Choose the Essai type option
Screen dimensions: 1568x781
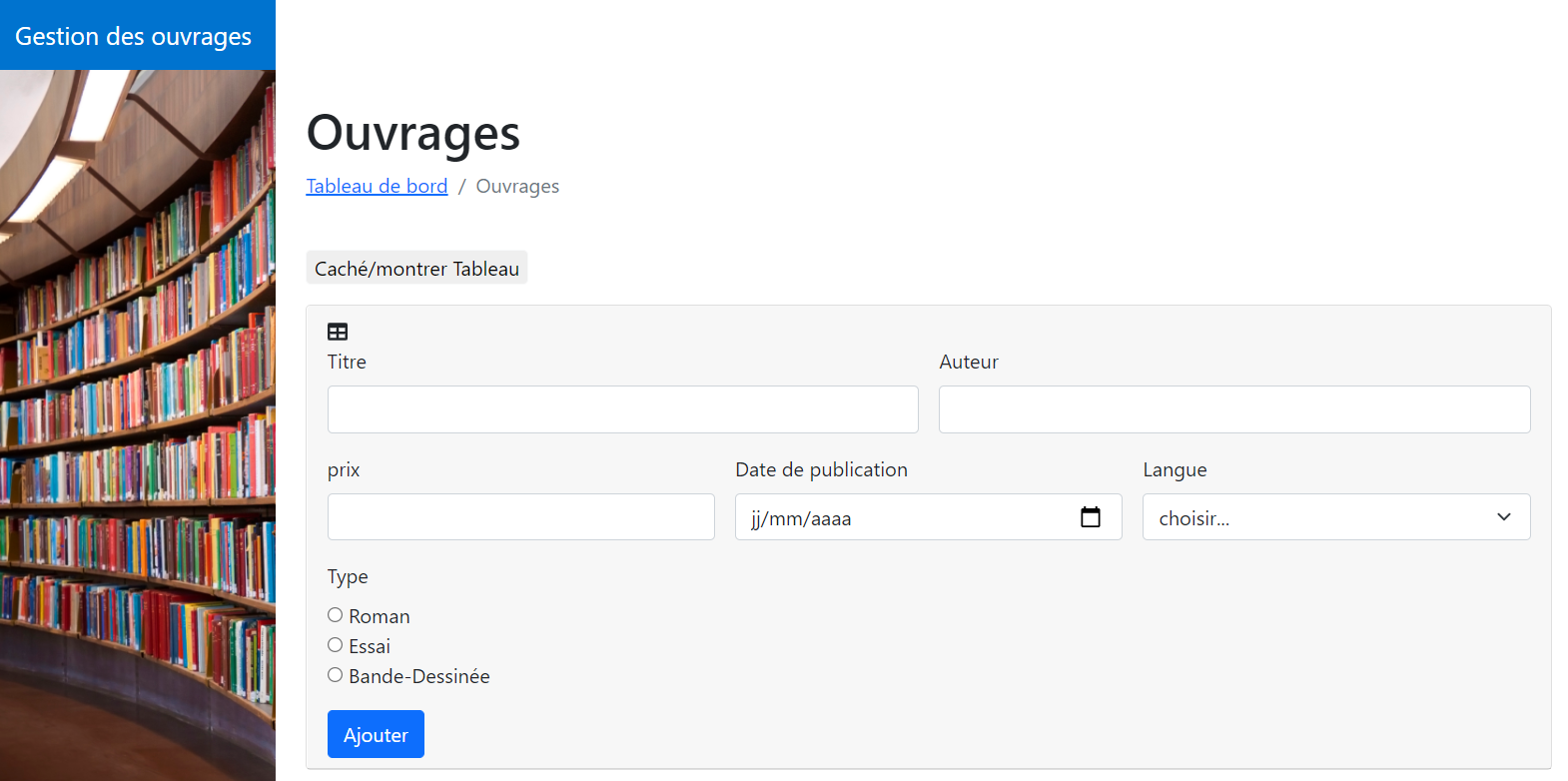[336, 645]
